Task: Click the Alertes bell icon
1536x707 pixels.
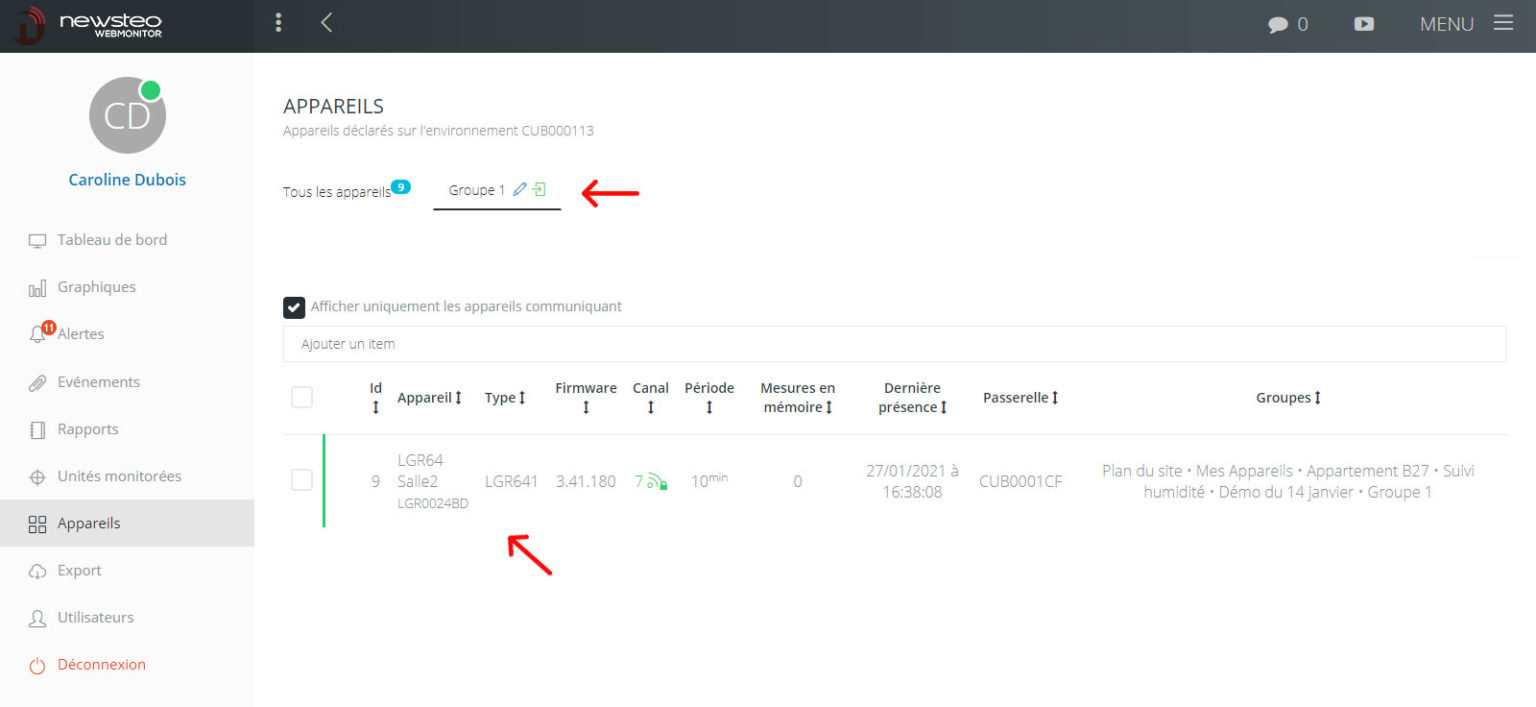Action: pyautogui.click(x=38, y=335)
